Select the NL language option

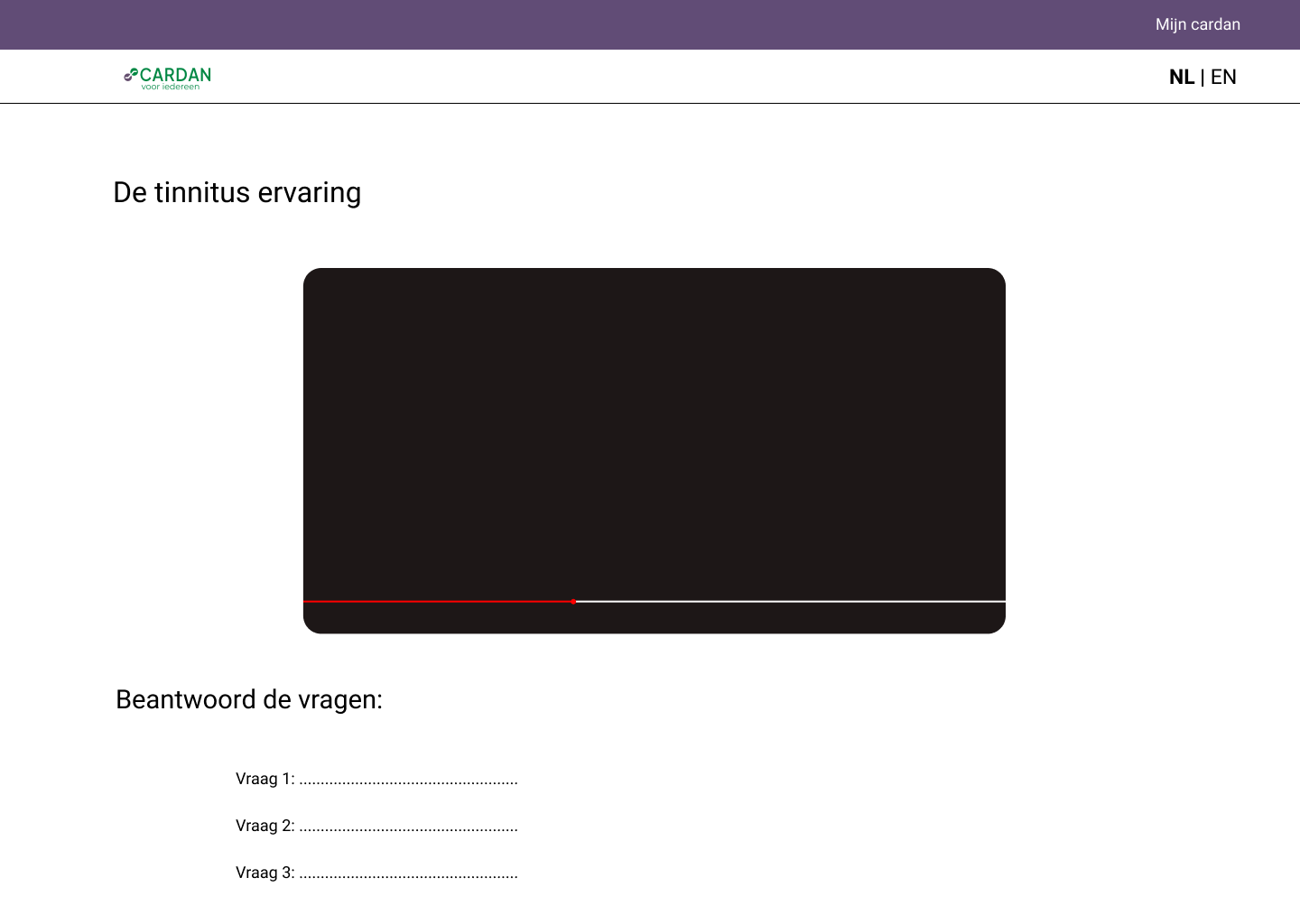[x=1181, y=77]
